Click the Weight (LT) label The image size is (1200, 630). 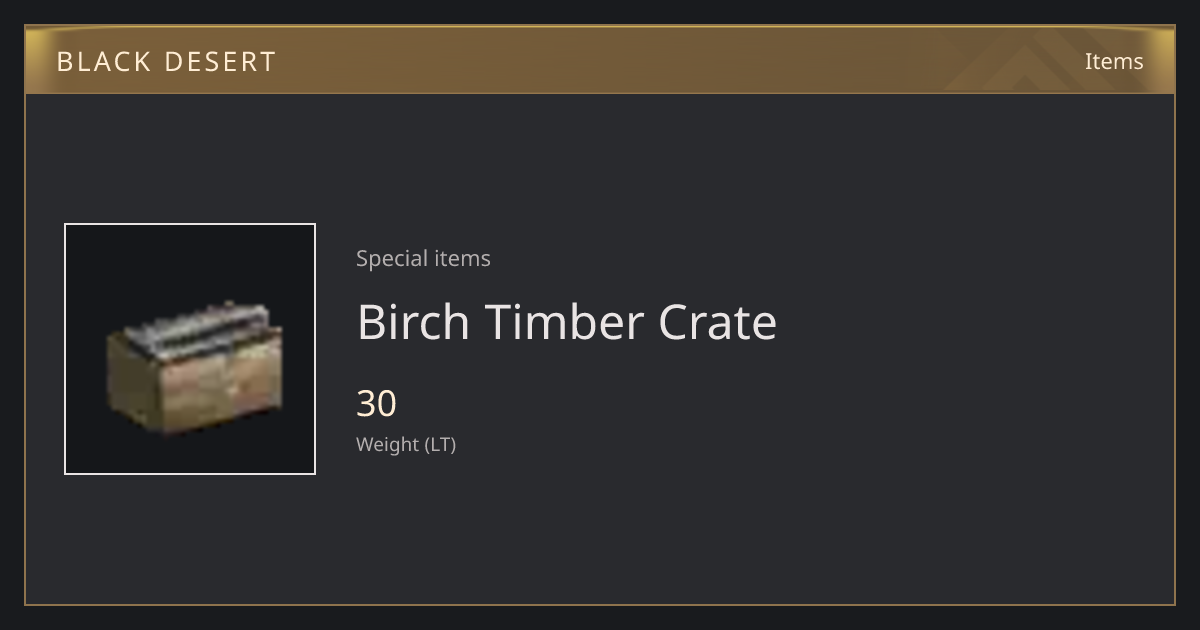(x=406, y=444)
